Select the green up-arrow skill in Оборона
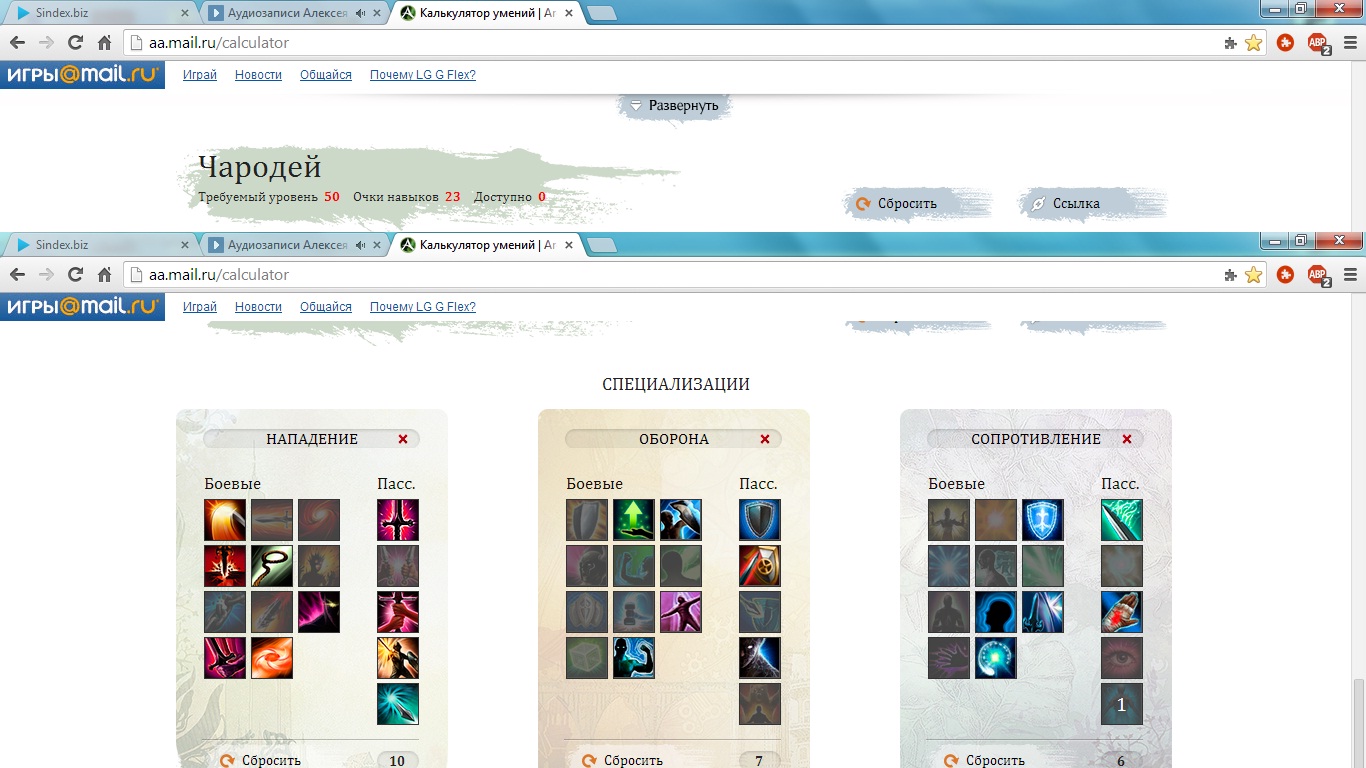The width and height of the screenshot is (1366, 768). click(634, 520)
